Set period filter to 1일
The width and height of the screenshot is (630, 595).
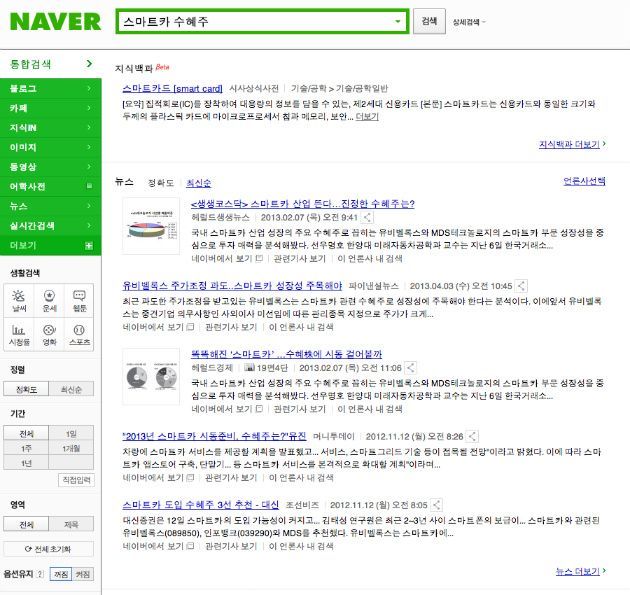[x=71, y=434]
